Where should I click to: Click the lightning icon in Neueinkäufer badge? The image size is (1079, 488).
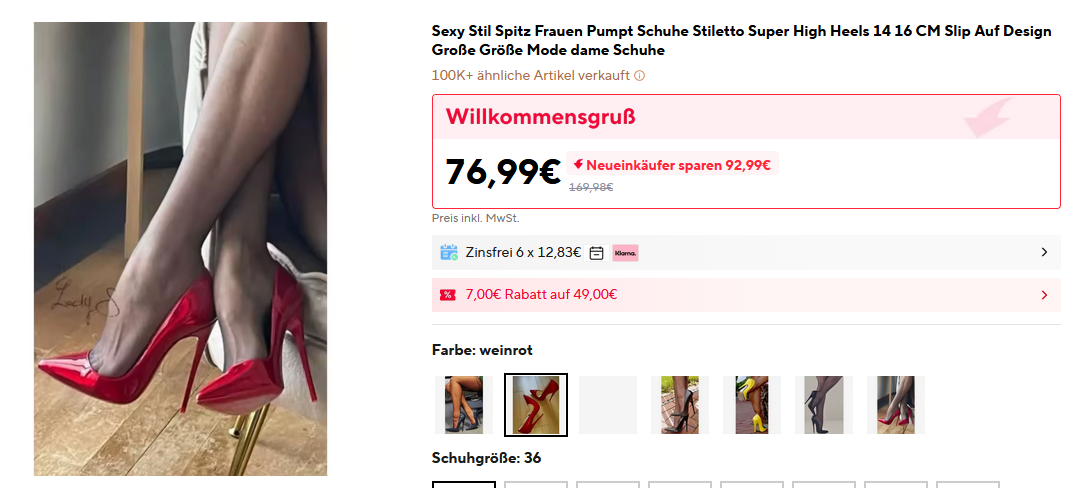(578, 165)
